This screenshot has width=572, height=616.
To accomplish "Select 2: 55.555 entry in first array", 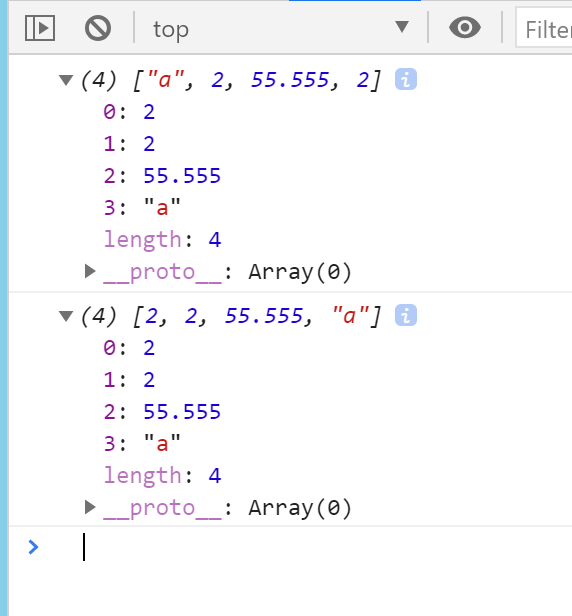I will click(x=162, y=176).
